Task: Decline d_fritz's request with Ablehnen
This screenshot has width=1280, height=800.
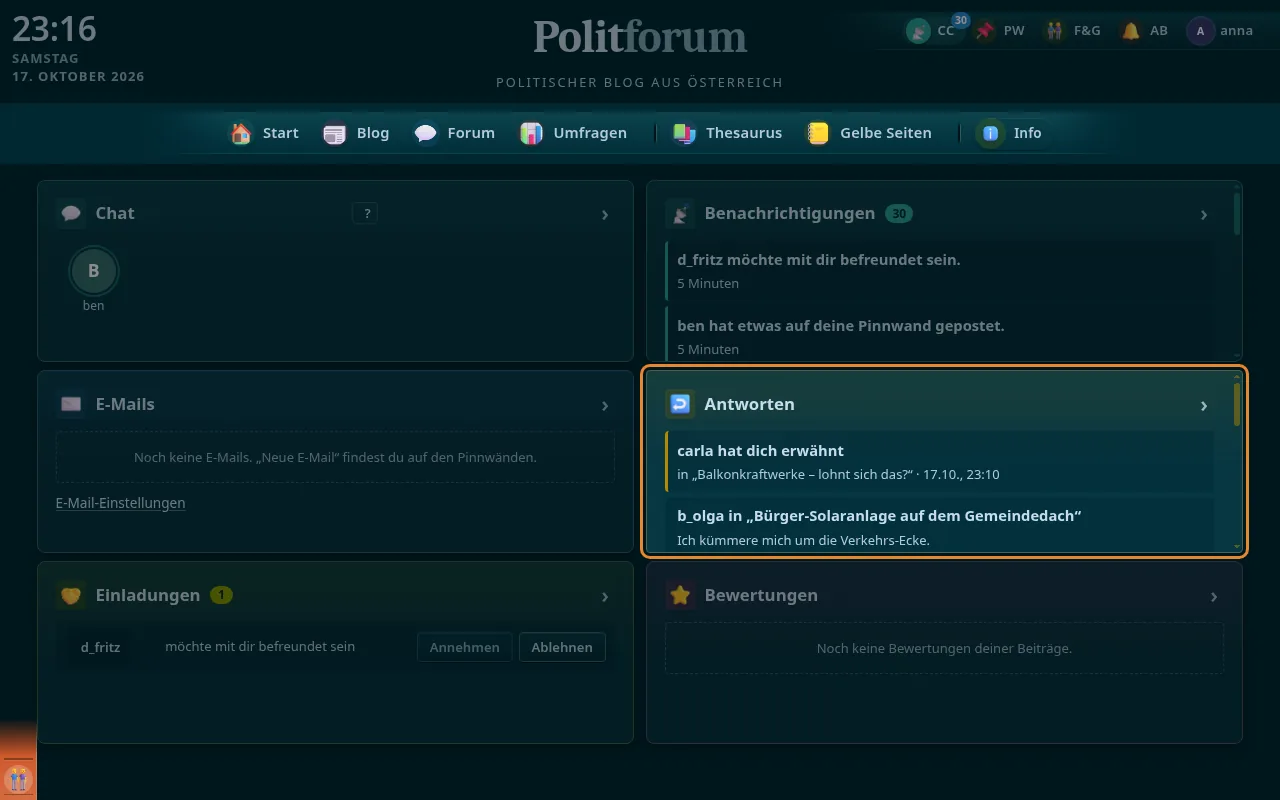Action: click(x=562, y=647)
